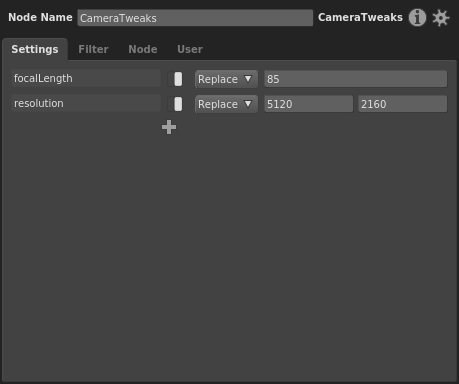Select the resolution tweak name

pyautogui.click(x=86, y=103)
